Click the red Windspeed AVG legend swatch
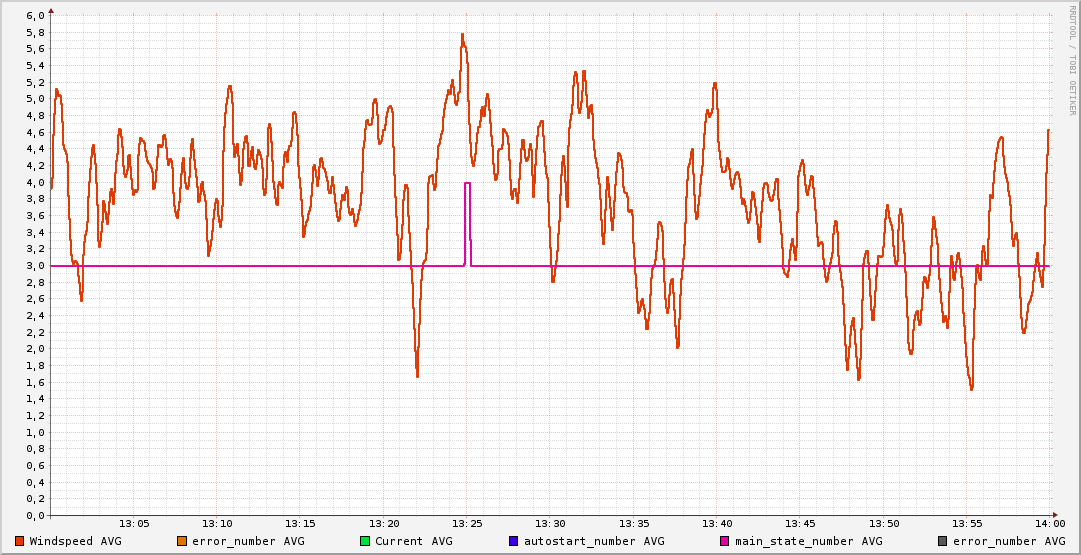The height and width of the screenshot is (555, 1081). (x=20, y=541)
